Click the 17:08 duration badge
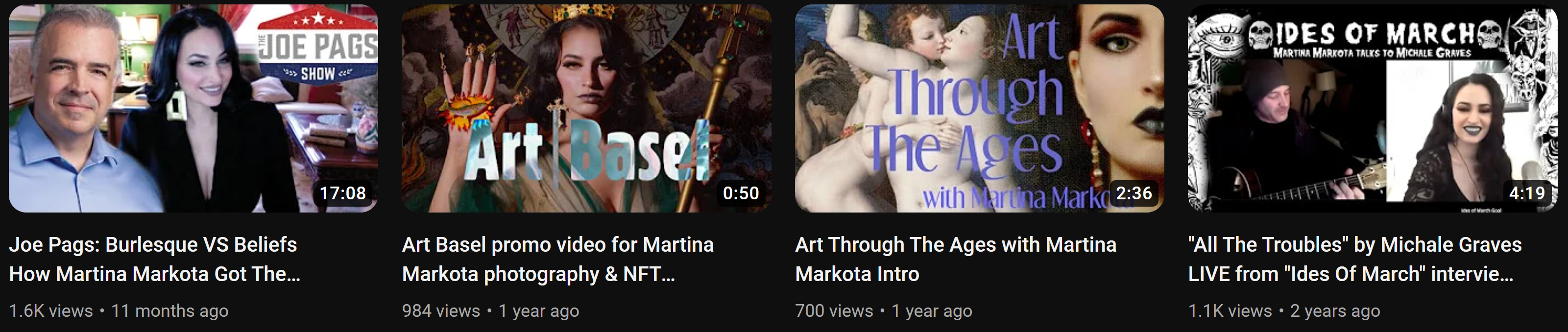Image resolution: width=1568 pixels, height=332 pixels. pyautogui.click(x=343, y=193)
